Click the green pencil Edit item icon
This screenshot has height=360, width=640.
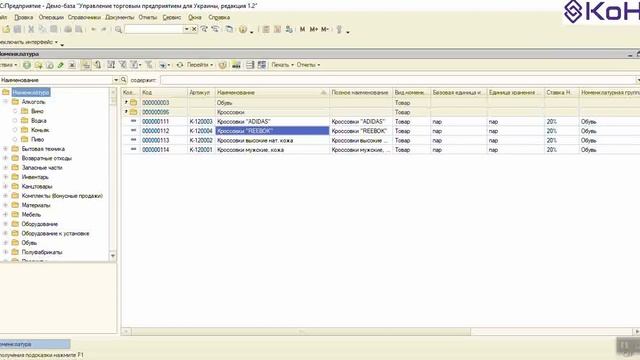(x=61, y=65)
